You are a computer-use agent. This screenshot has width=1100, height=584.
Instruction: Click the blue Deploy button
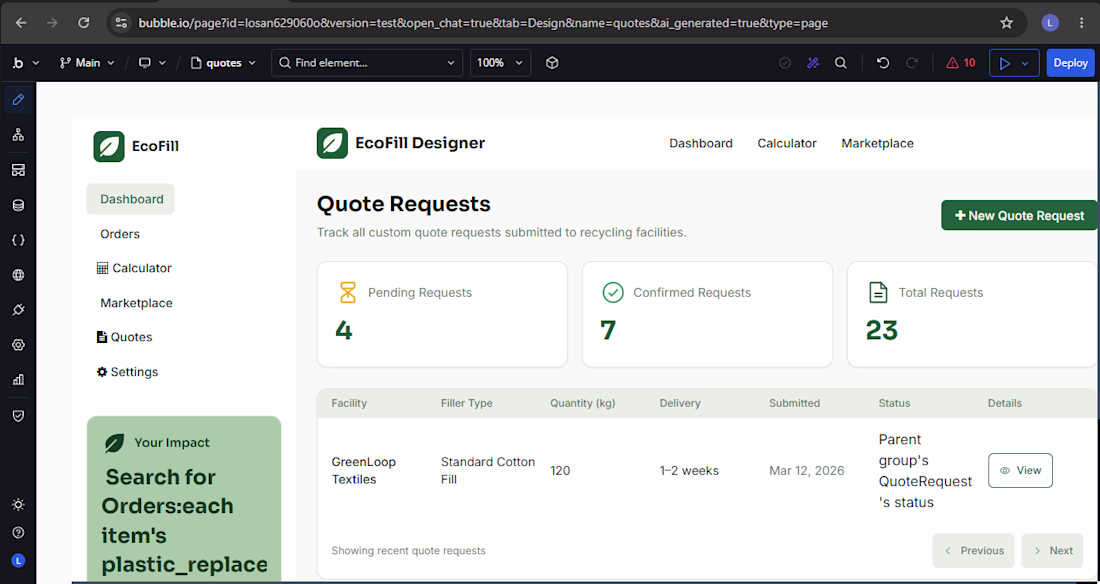(1071, 63)
